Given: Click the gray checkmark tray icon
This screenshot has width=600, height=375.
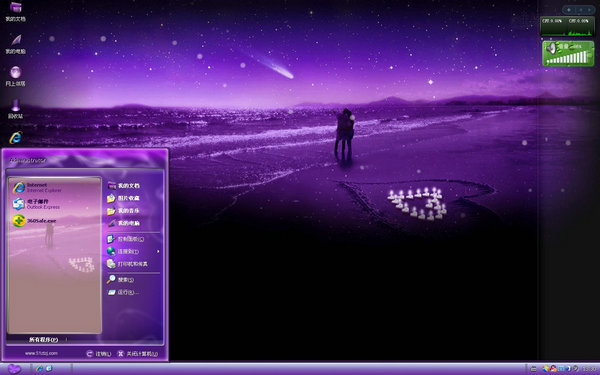Looking at the screenshot, I should [576, 369].
